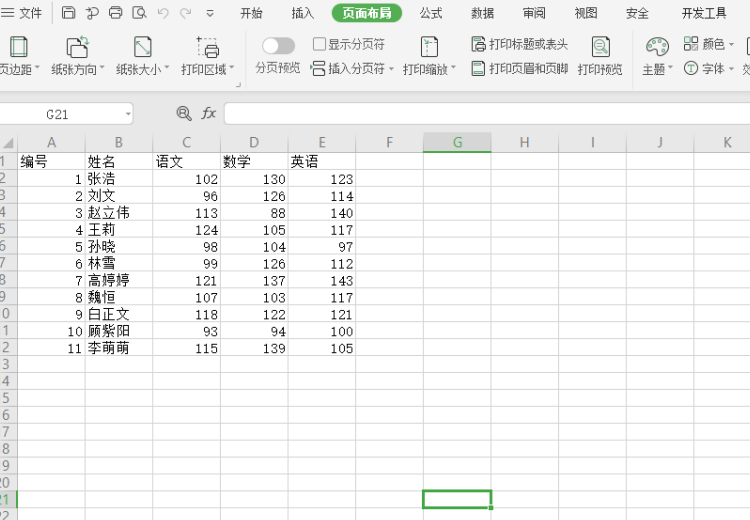Click the 编号 header cell
750x520 pixels.
52,161
